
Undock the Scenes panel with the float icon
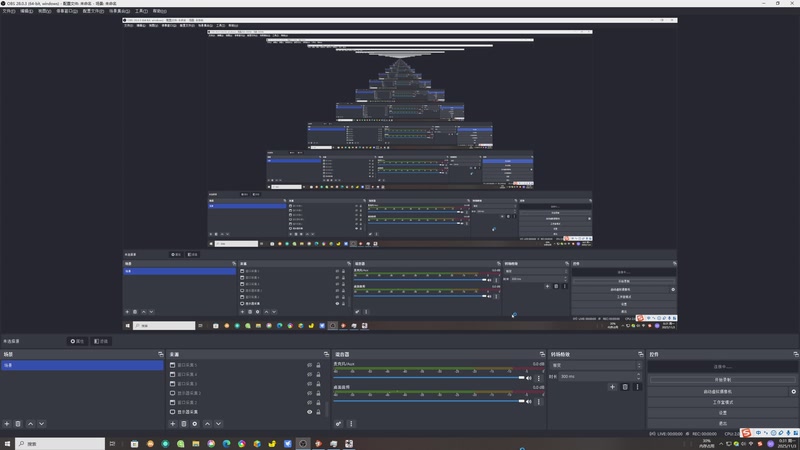161,354
